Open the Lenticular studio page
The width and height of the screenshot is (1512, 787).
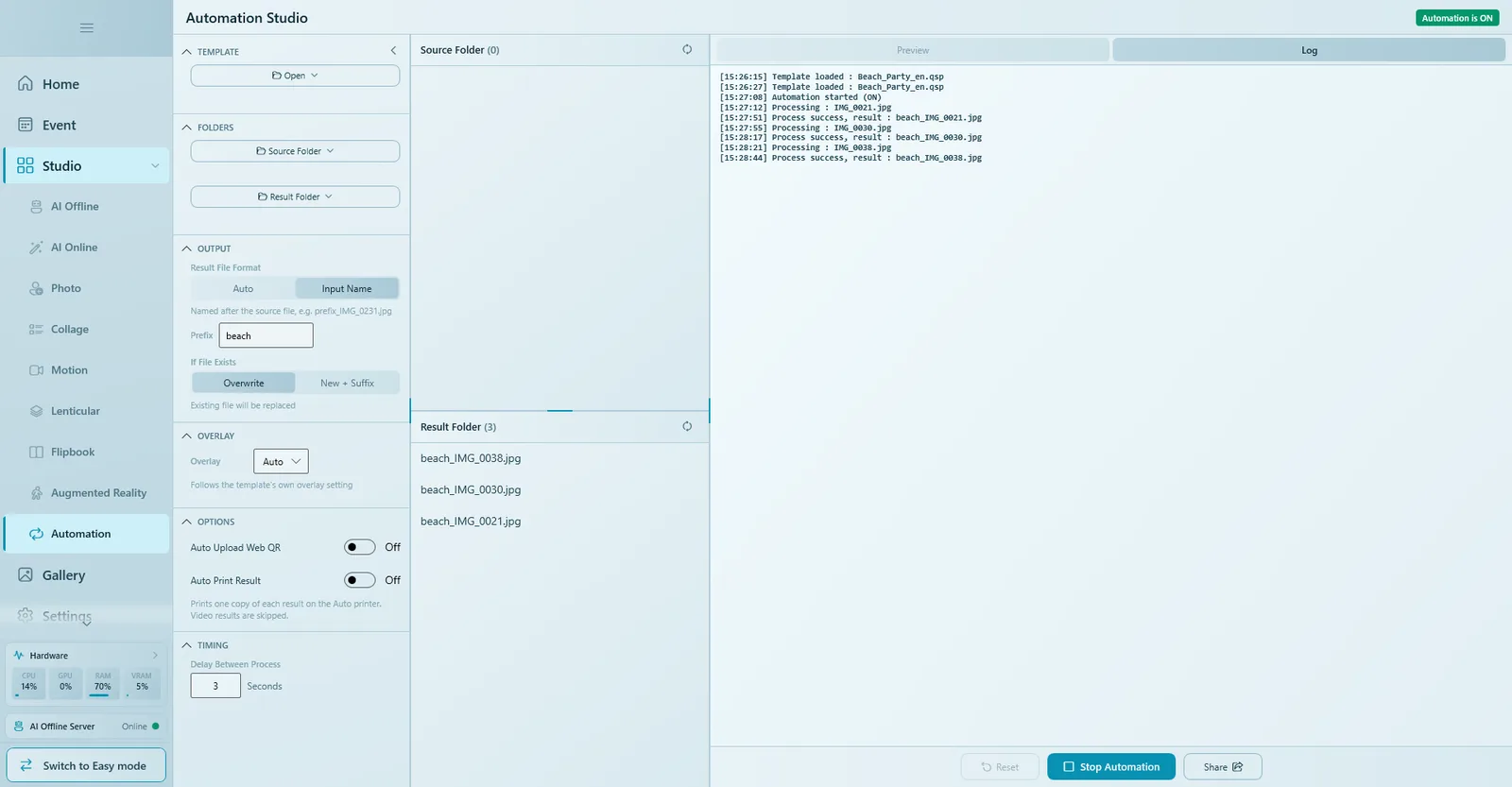coord(86,411)
